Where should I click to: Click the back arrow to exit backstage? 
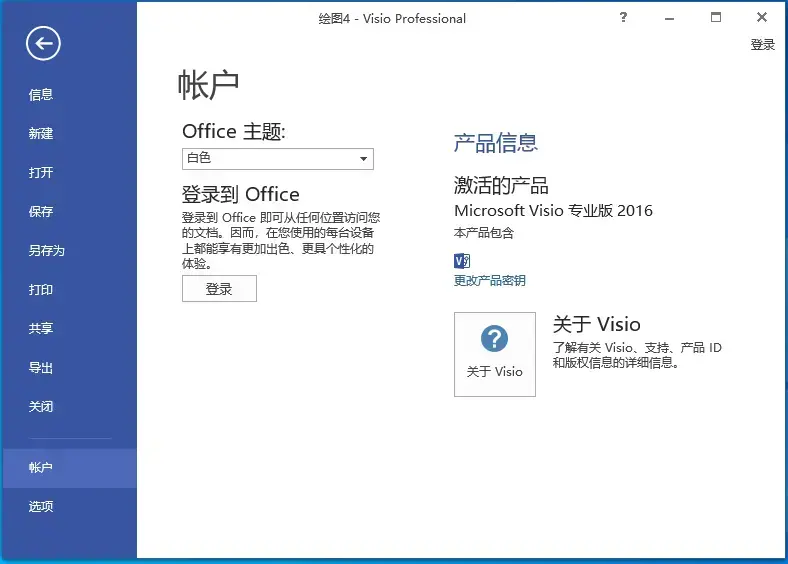click(43, 44)
